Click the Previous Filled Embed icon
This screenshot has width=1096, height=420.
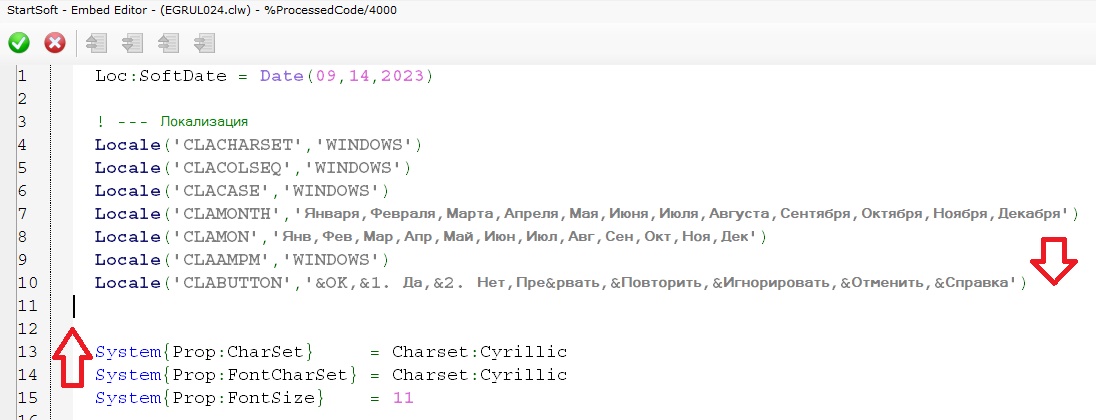click(168, 43)
